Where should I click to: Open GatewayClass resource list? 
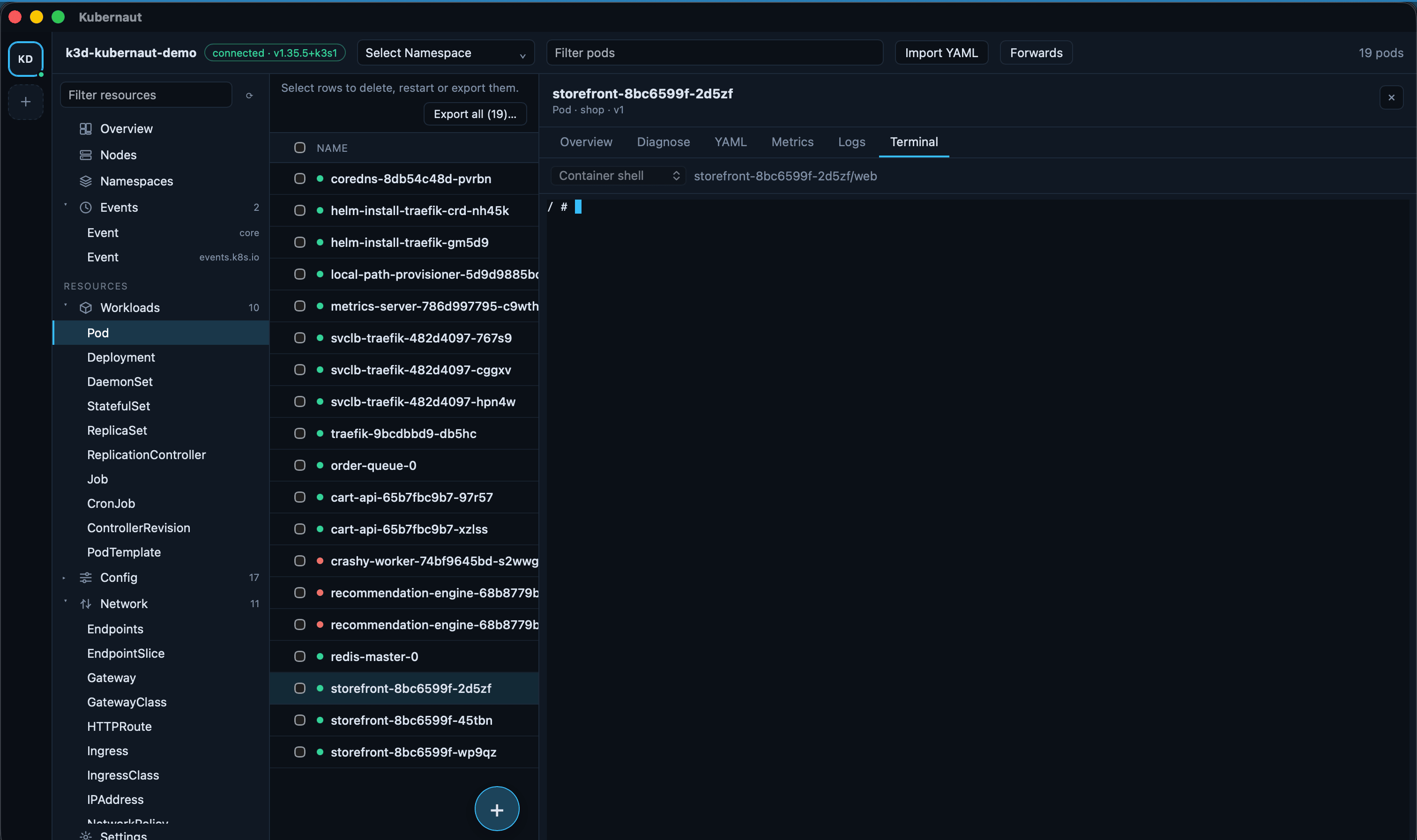point(161,702)
